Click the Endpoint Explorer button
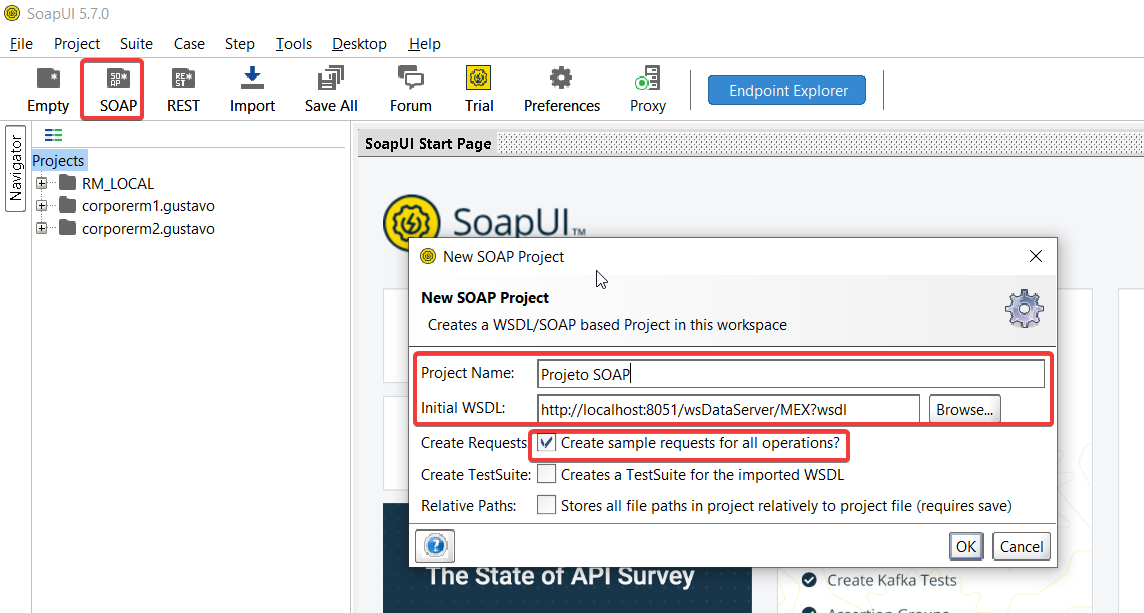Viewport: 1144px width, 613px height. click(x=787, y=90)
